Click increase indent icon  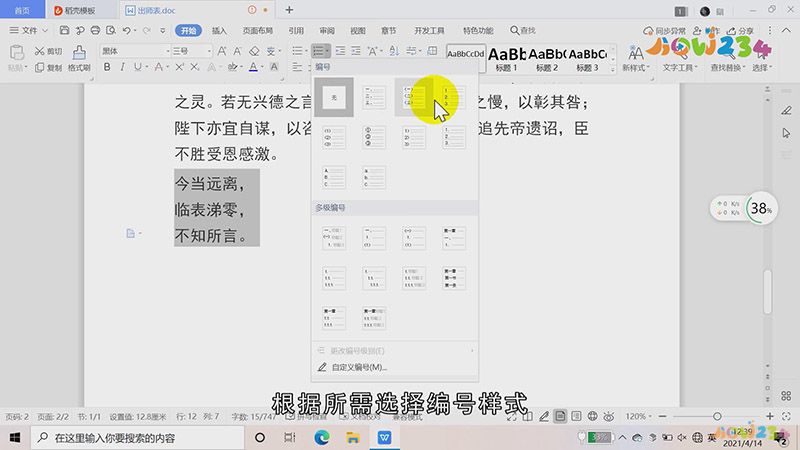coord(356,51)
